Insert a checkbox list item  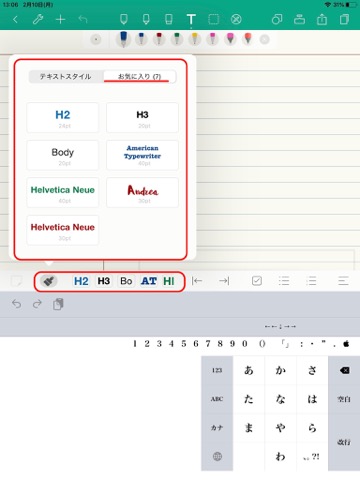point(257,281)
